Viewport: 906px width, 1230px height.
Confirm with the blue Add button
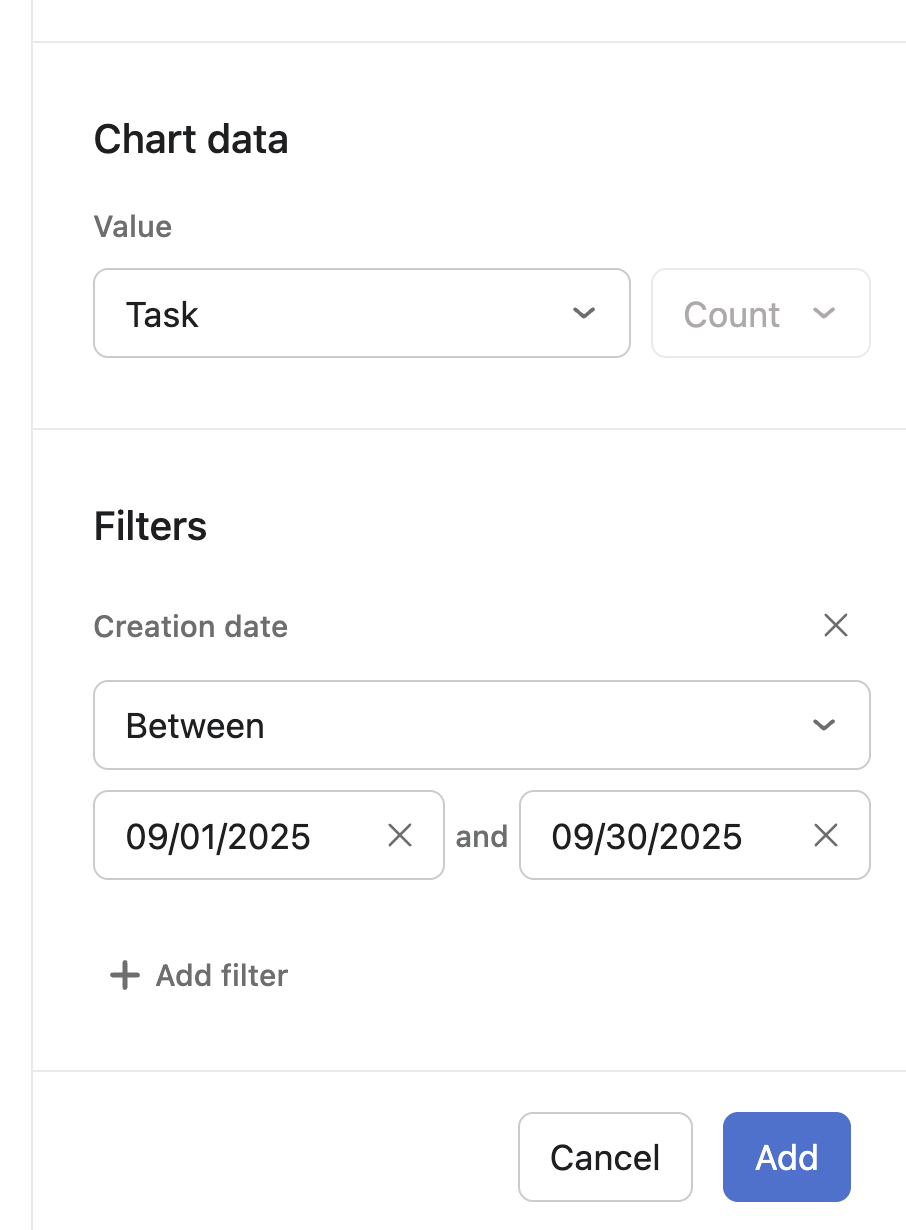tap(786, 1157)
